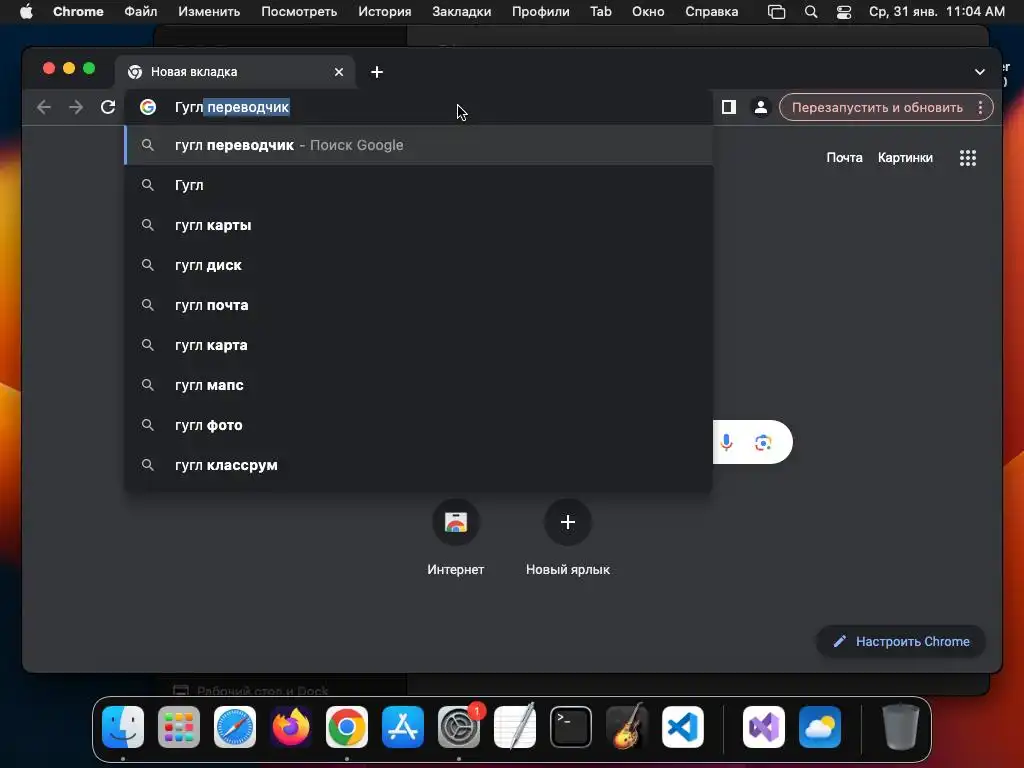1024x768 pixels.
Task: Open Visual Studio from the Dock
Action: [x=764, y=727]
